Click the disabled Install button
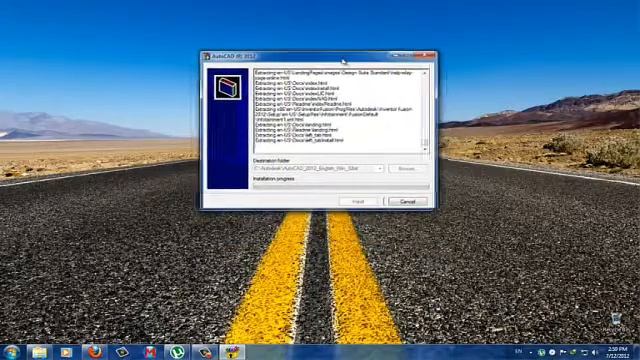This screenshot has height=360, width=640. (358, 202)
